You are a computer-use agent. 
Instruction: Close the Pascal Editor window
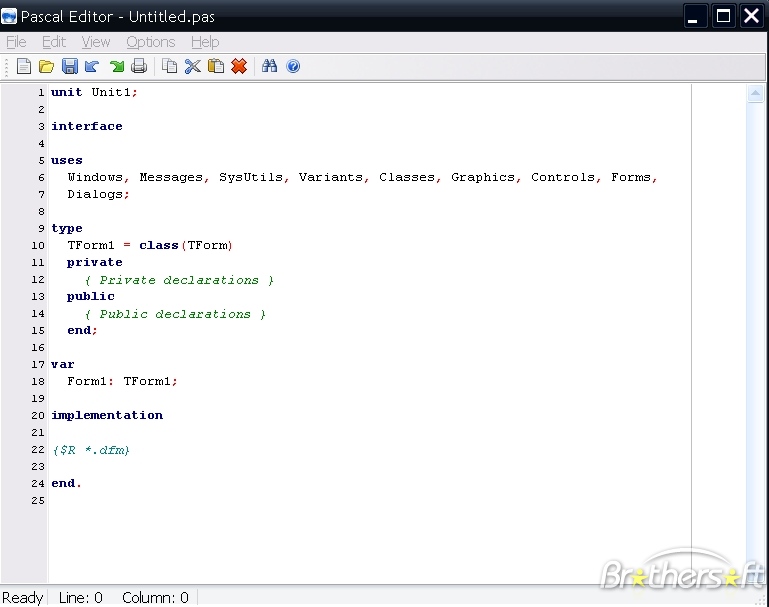tap(752, 16)
